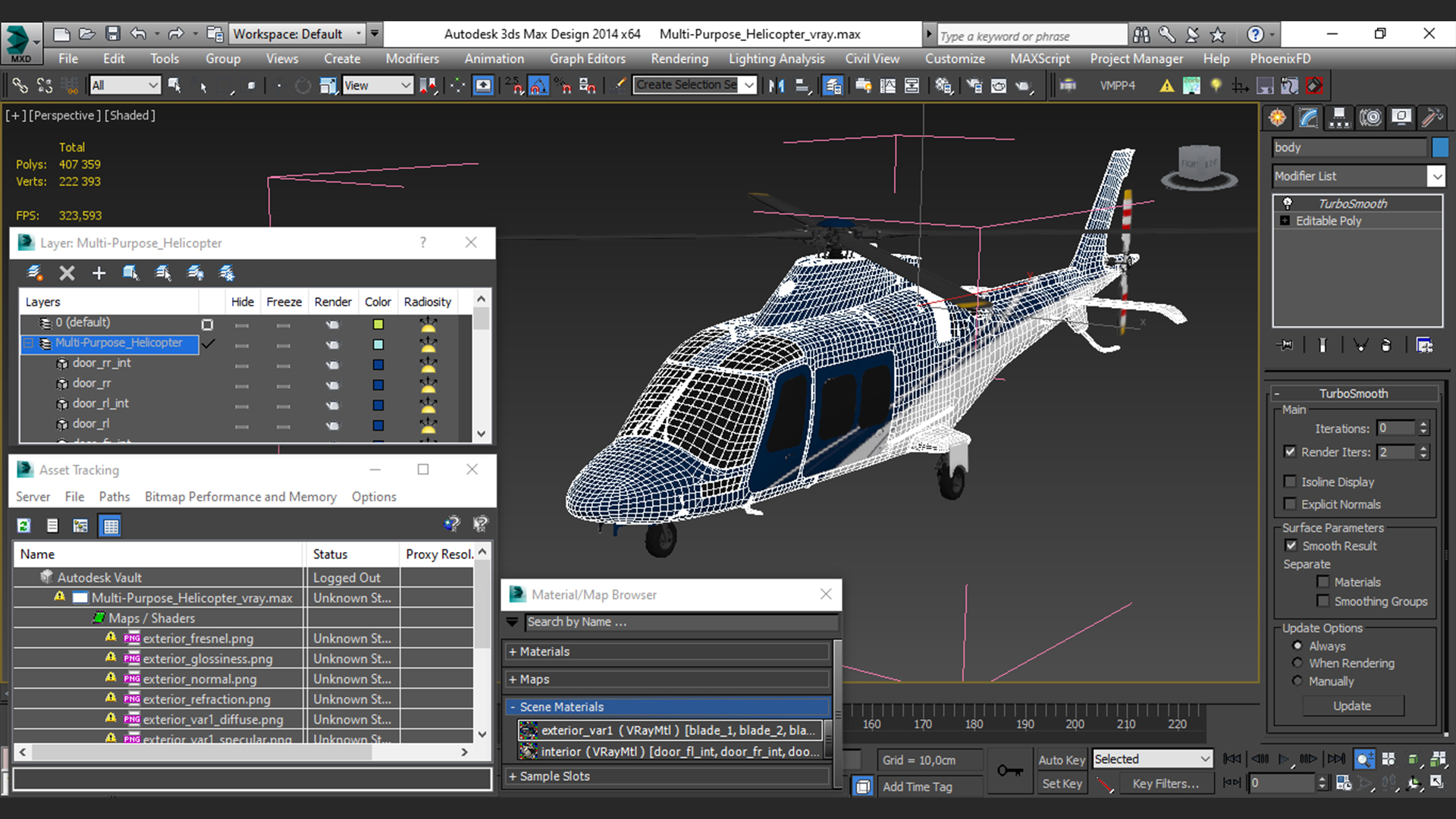The height and width of the screenshot is (819, 1456).
Task: Create new layer with plus icon
Action: tap(99, 273)
